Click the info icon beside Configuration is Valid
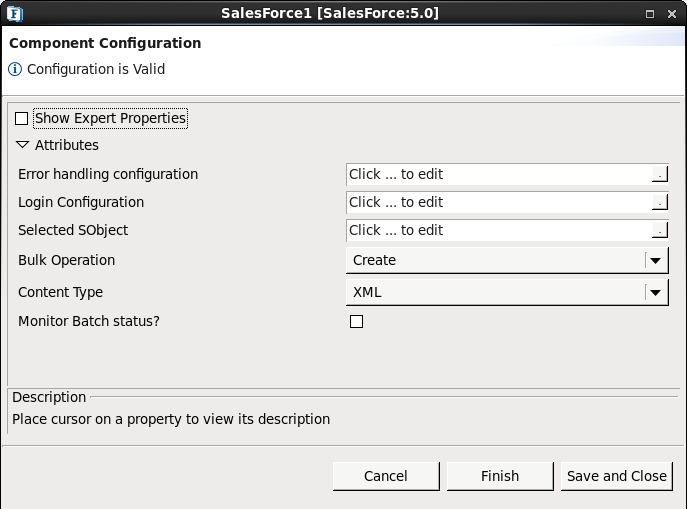The image size is (687, 509). 15,70
